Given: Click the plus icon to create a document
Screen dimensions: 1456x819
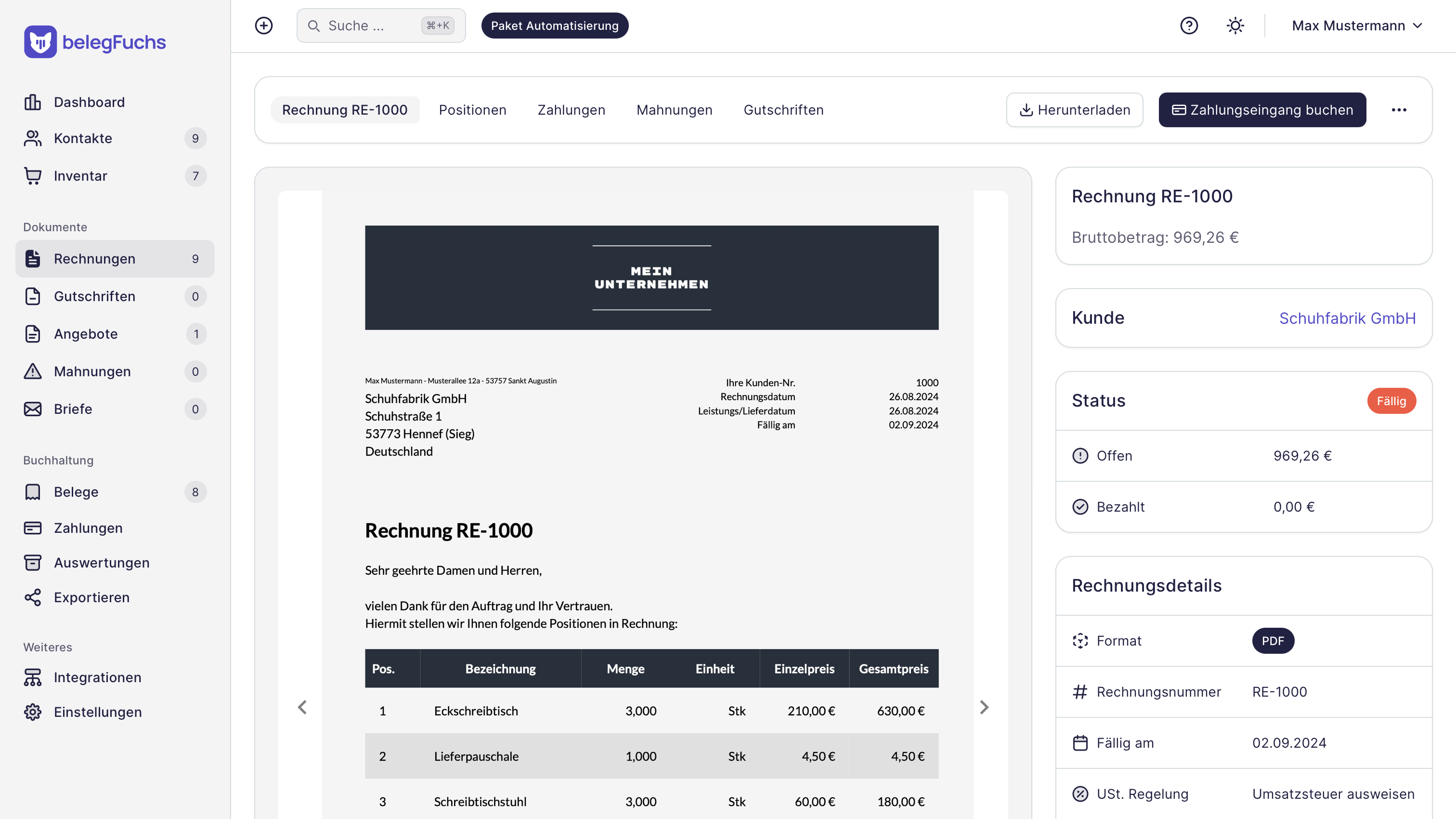Looking at the screenshot, I should point(263,26).
